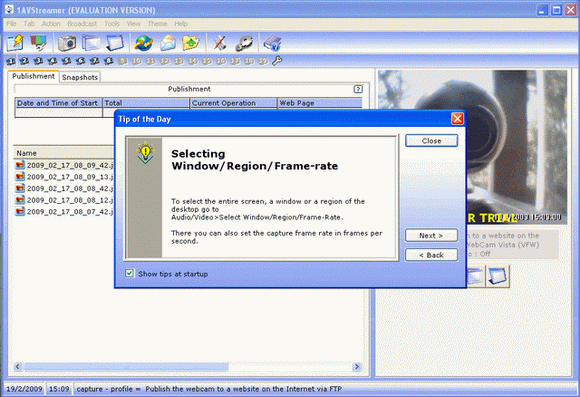Image resolution: width=580 pixels, height=397 pixels.
Task: Click the greyed profile icon 9
Action: click(x=123, y=61)
